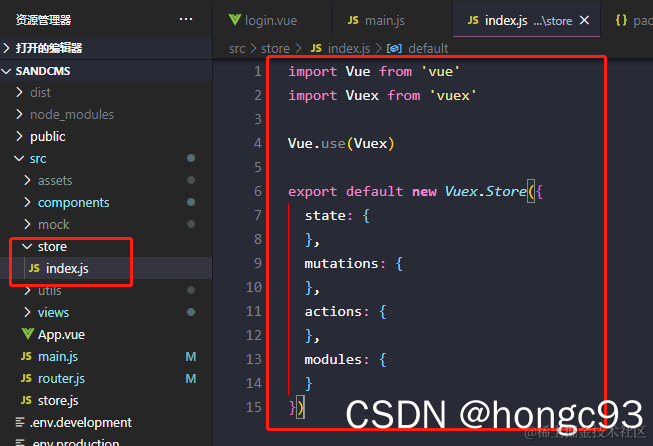
Task: Click 'Vuex.Store' in the export line
Action: 486,192
